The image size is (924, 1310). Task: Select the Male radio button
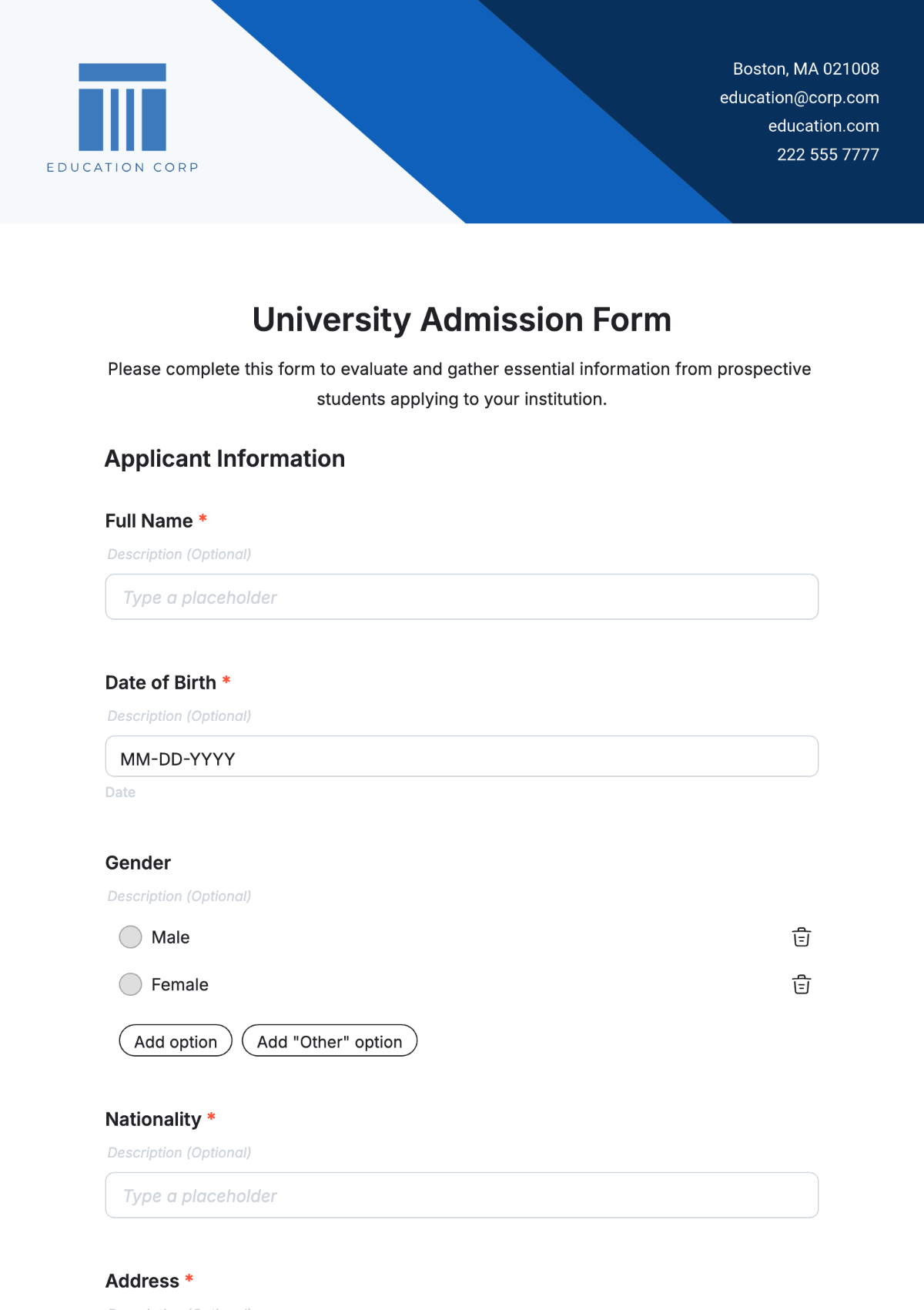[131, 937]
